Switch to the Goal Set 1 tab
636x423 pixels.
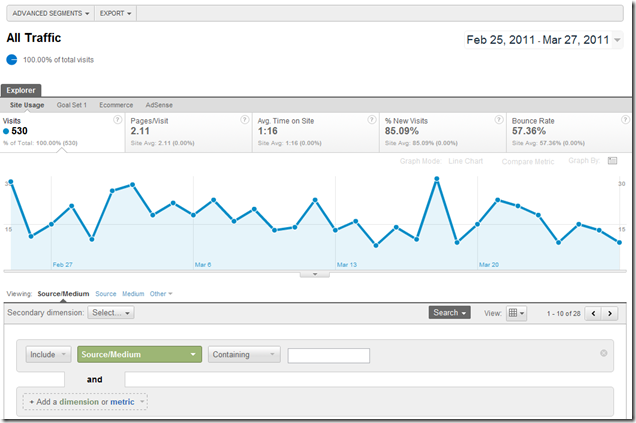72,105
